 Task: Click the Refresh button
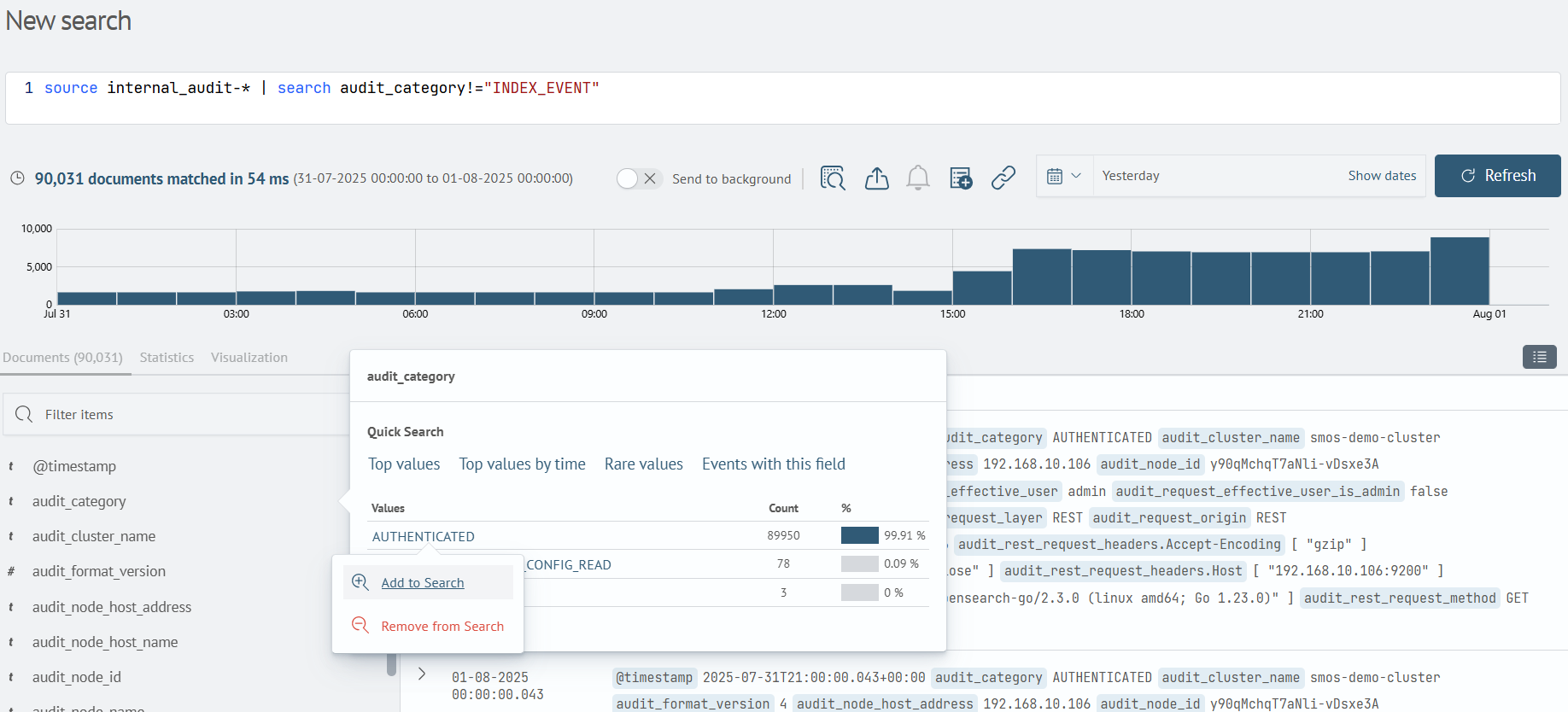click(x=1497, y=176)
